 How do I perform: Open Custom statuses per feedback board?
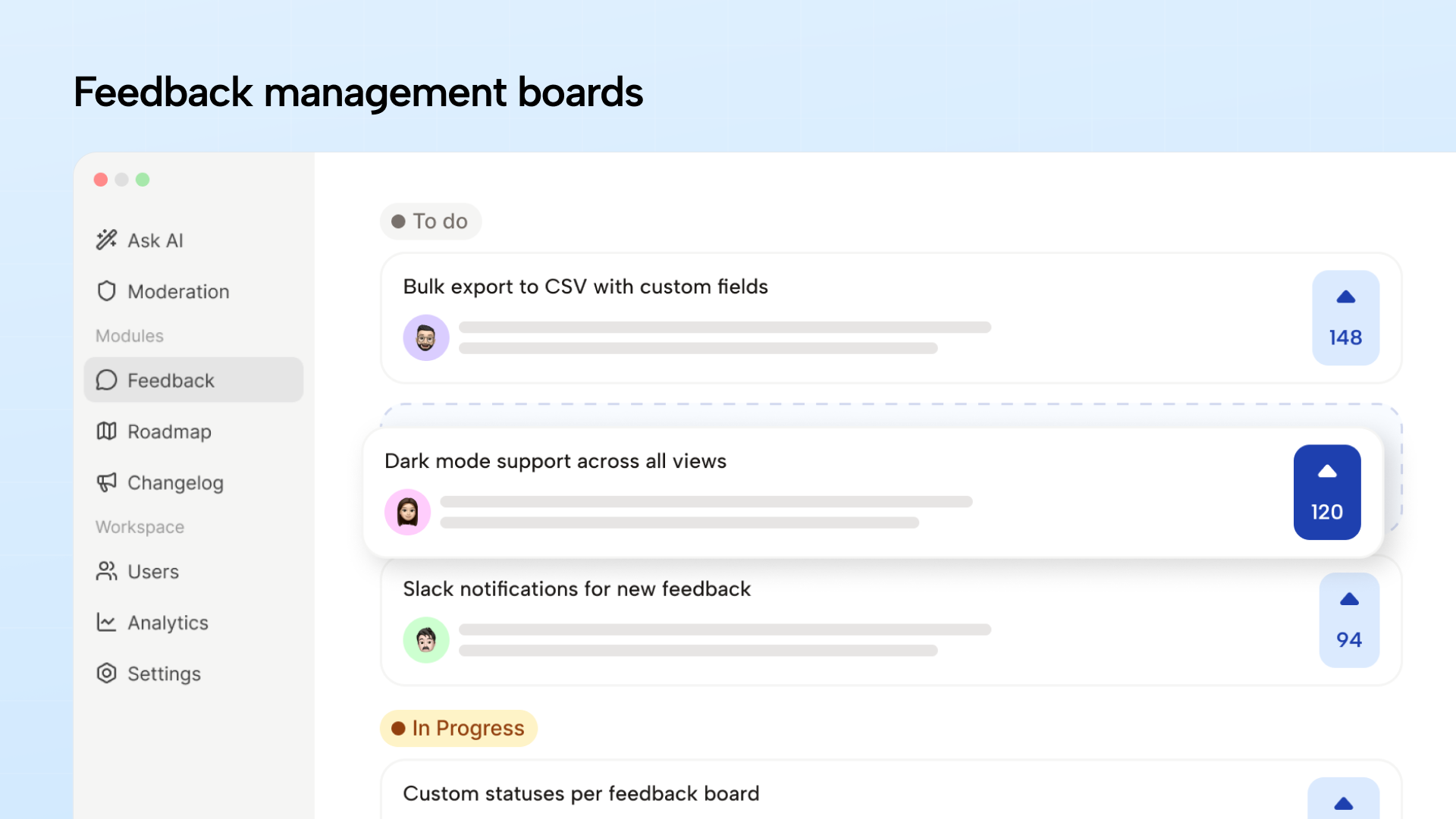click(x=581, y=794)
